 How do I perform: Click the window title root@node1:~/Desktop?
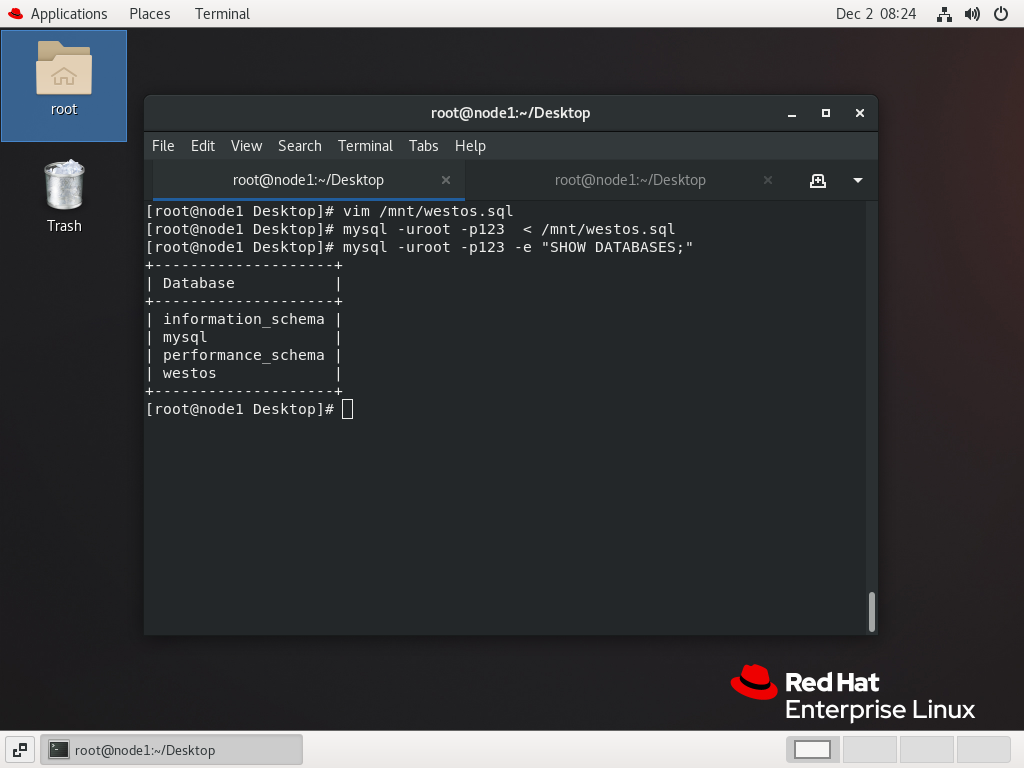click(511, 113)
